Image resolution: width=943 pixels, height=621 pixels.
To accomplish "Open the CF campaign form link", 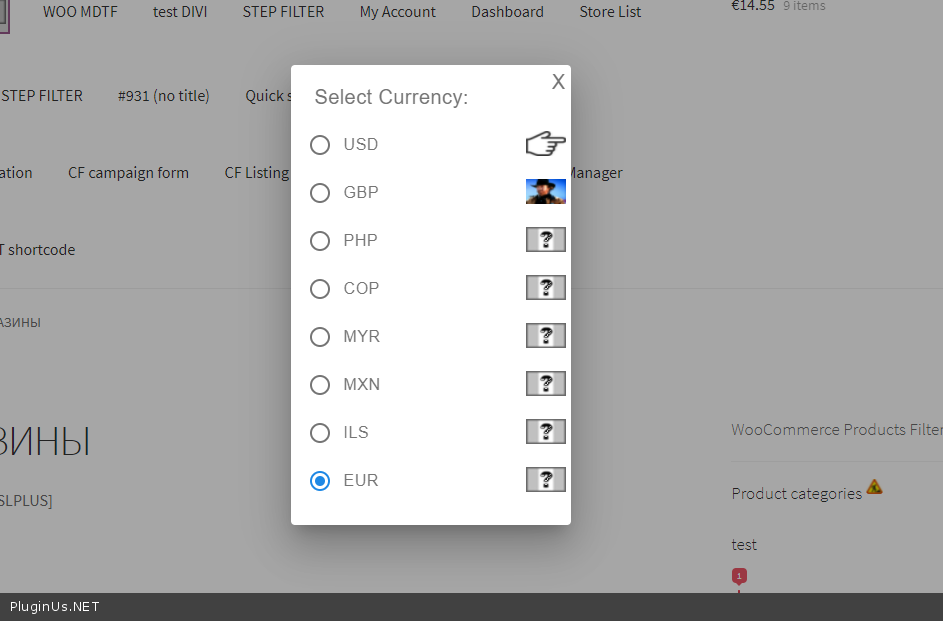I will tap(128, 173).
